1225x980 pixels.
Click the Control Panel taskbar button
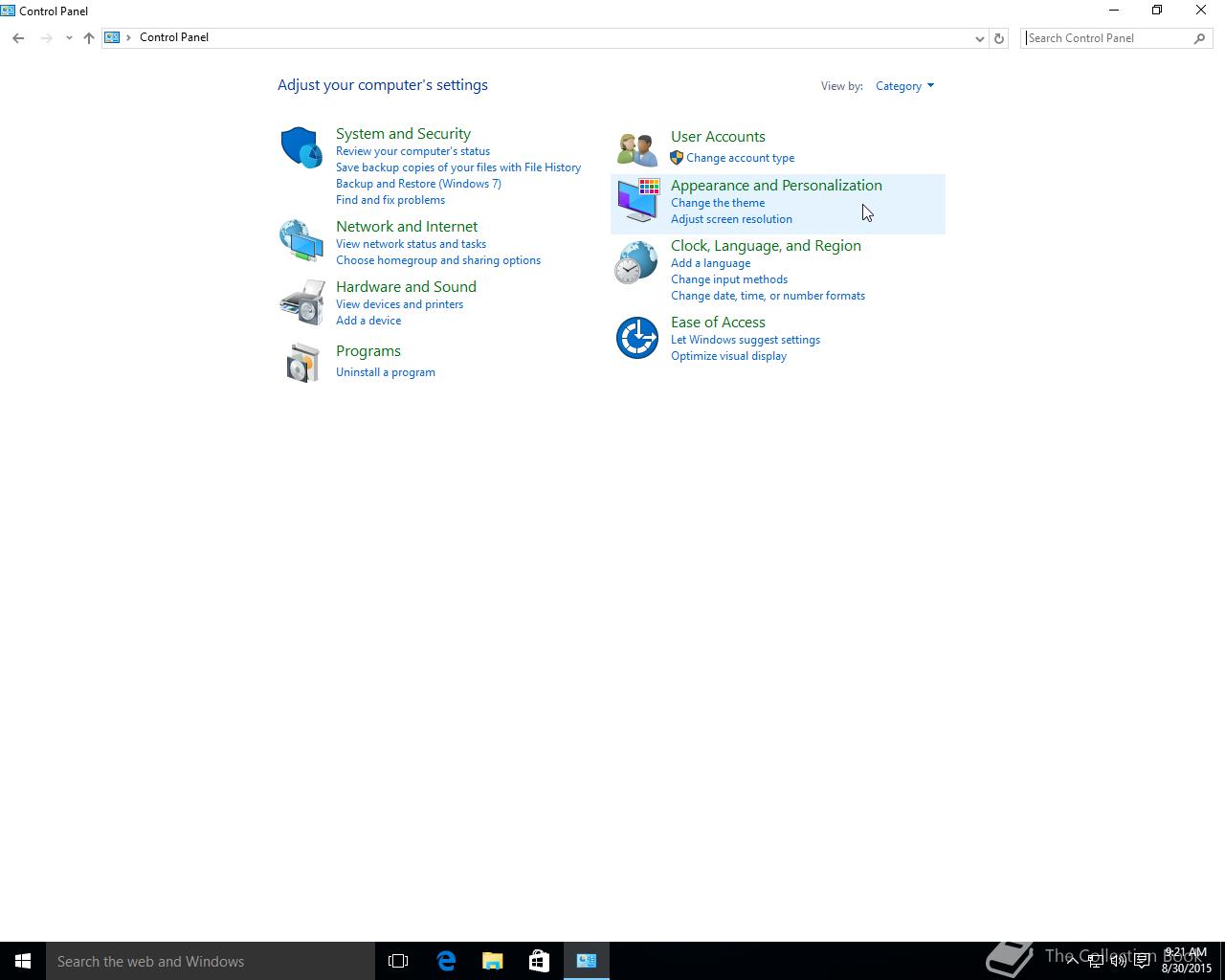tap(586, 961)
